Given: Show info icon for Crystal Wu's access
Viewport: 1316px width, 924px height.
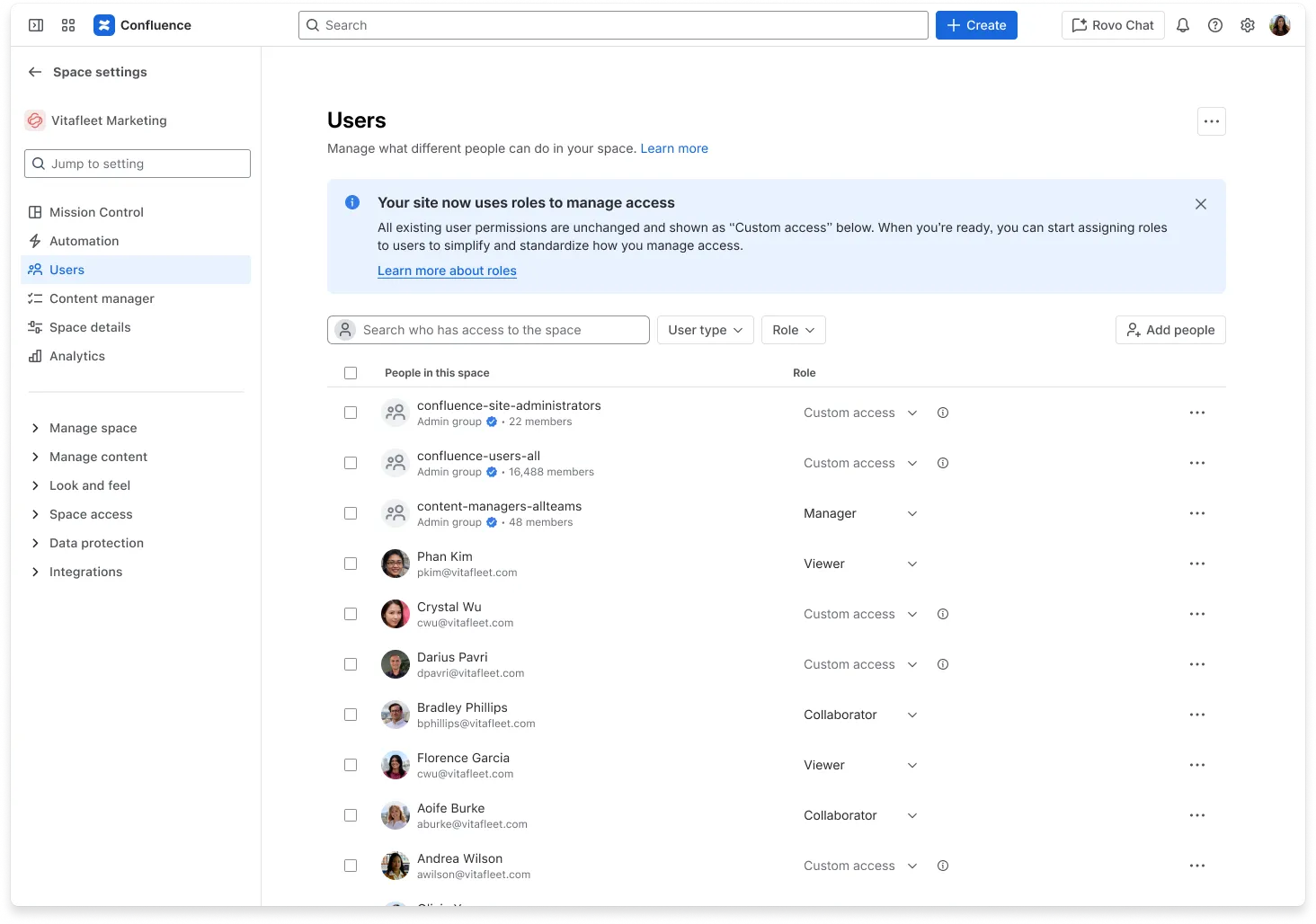Looking at the screenshot, I should [x=943, y=614].
